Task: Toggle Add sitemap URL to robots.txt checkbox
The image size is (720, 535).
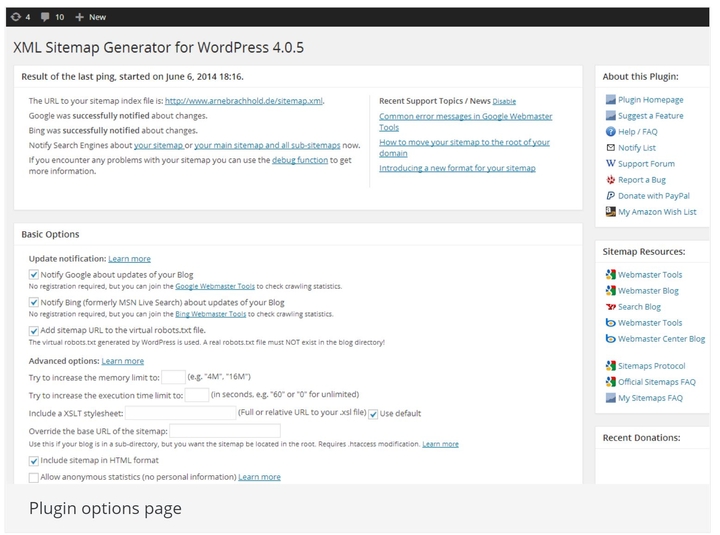Action: click(x=34, y=331)
